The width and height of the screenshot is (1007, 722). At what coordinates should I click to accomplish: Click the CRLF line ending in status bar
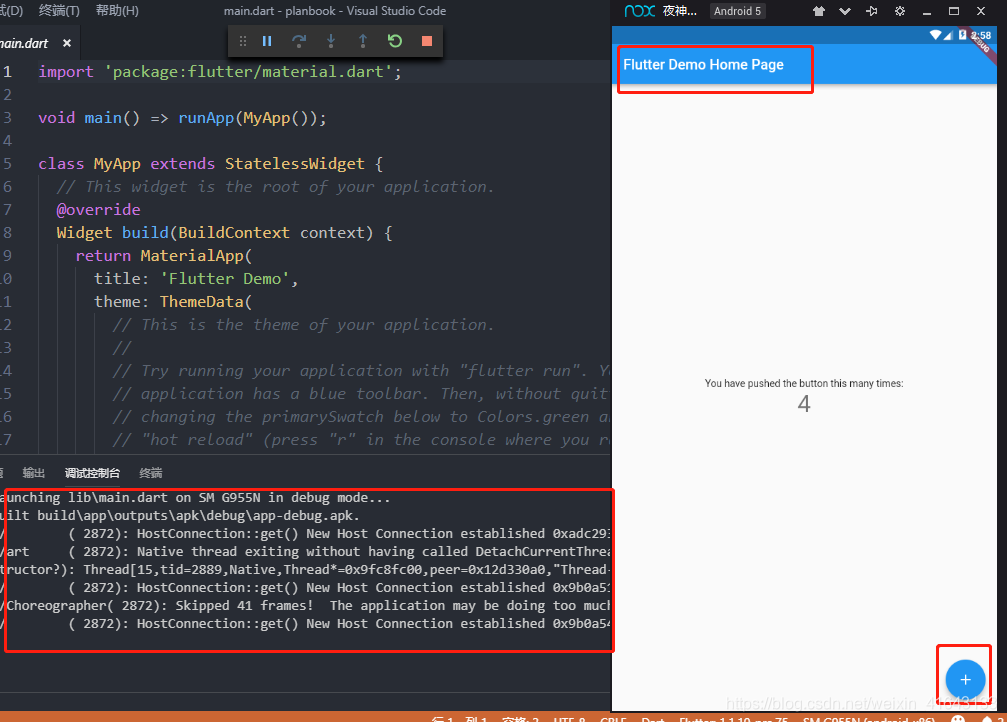[613, 719]
